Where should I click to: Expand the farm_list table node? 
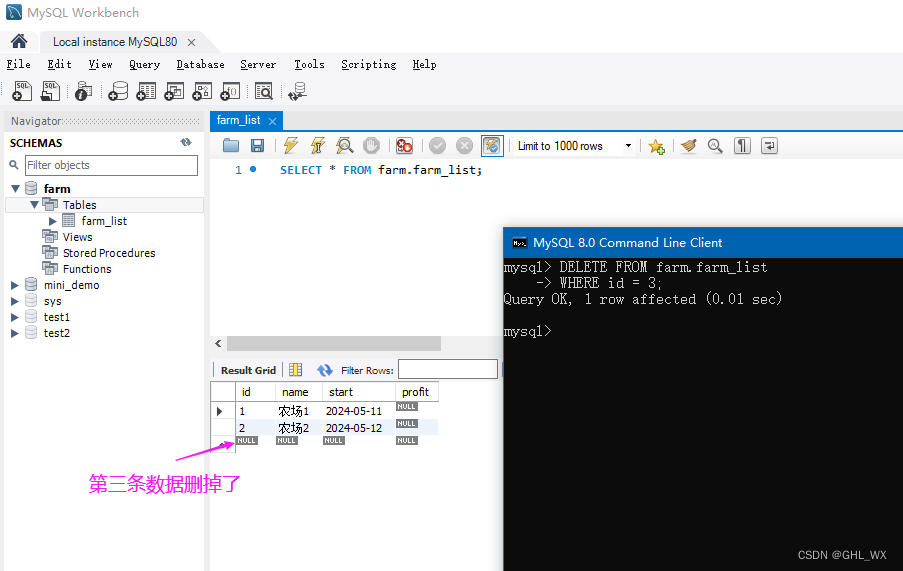(52, 221)
